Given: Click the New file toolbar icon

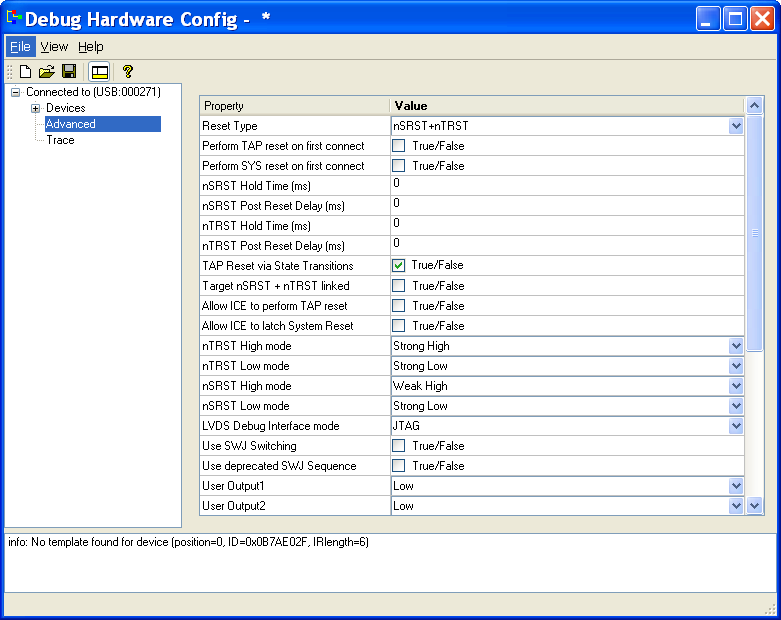Looking at the screenshot, I should pyautogui.click(x=25, y=72).
